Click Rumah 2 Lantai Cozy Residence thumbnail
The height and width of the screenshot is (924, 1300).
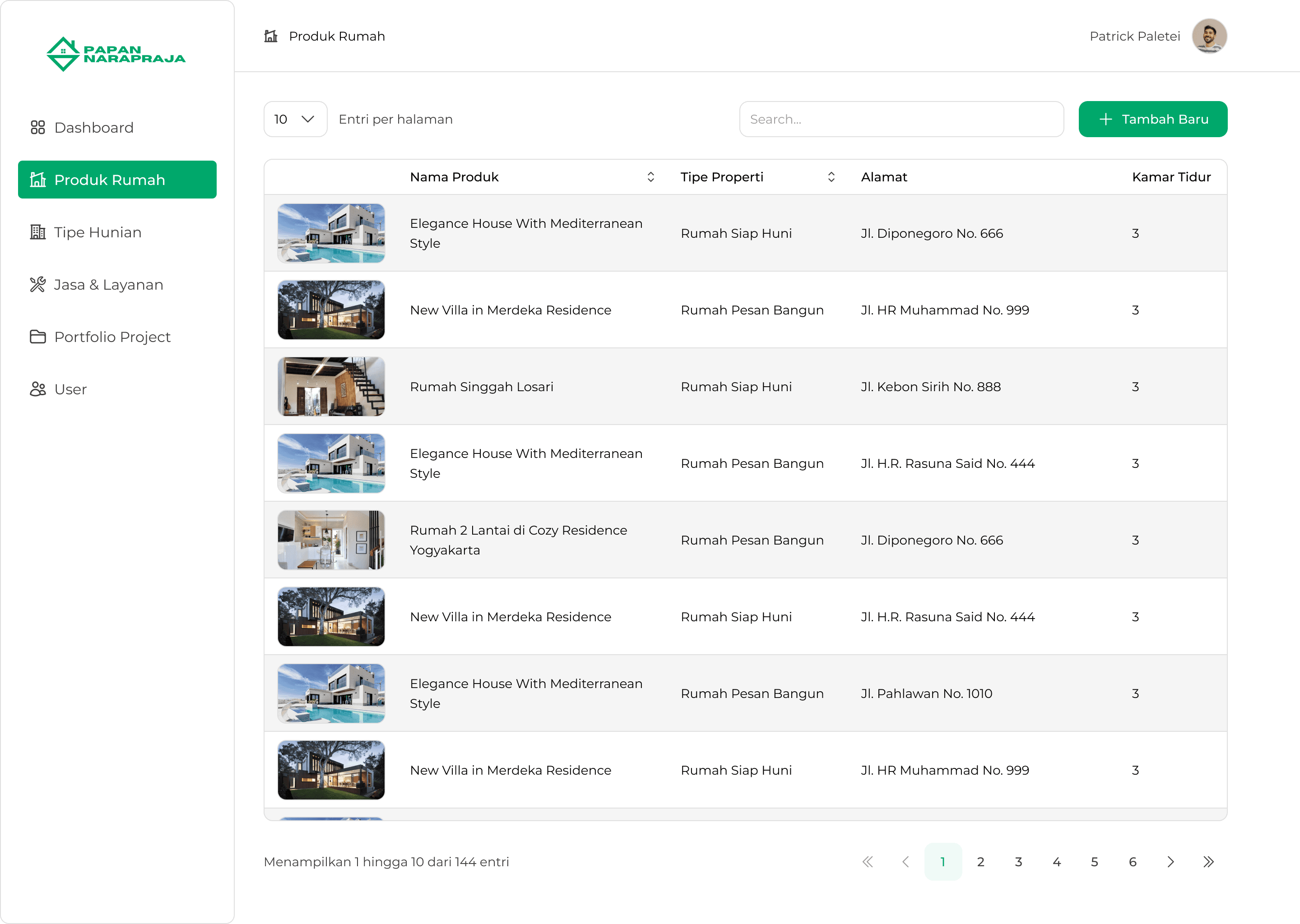331,540
